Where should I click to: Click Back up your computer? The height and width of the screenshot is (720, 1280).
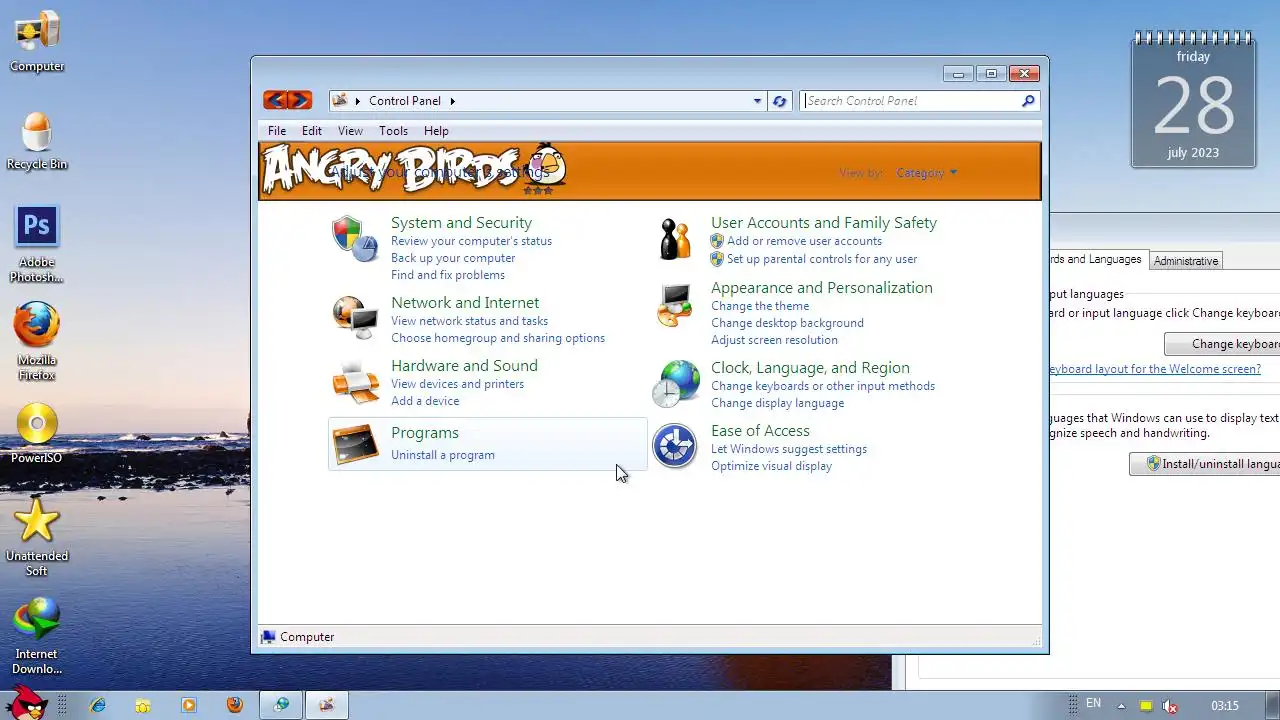point(453,258)
